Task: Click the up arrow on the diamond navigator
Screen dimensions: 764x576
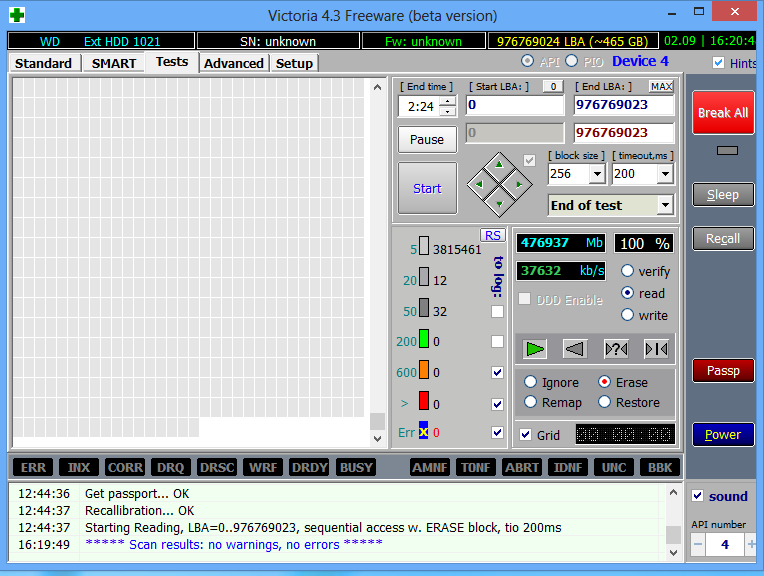Action: [499, 165]
